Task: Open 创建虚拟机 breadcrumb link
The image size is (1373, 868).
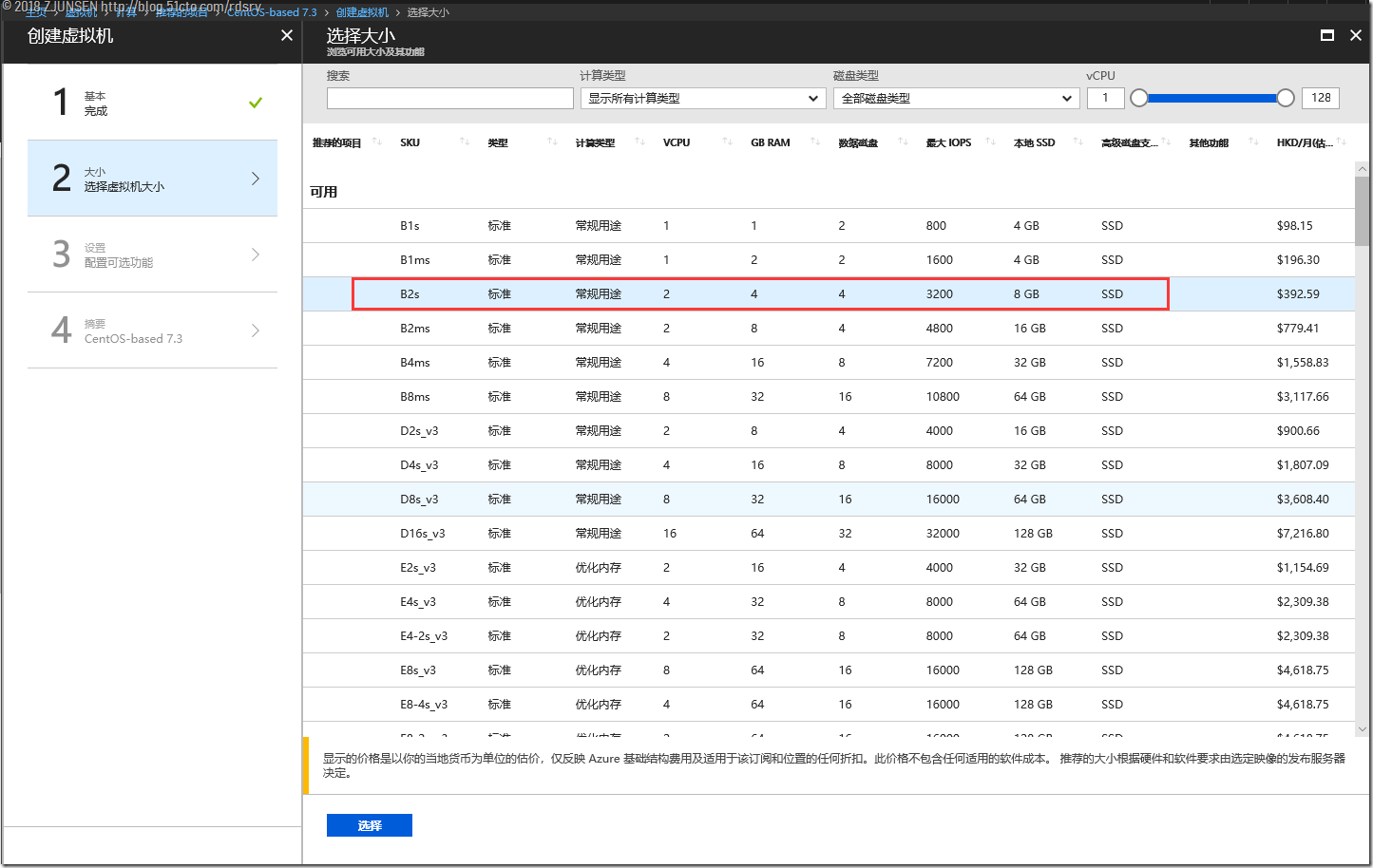Action: point(362,12)
